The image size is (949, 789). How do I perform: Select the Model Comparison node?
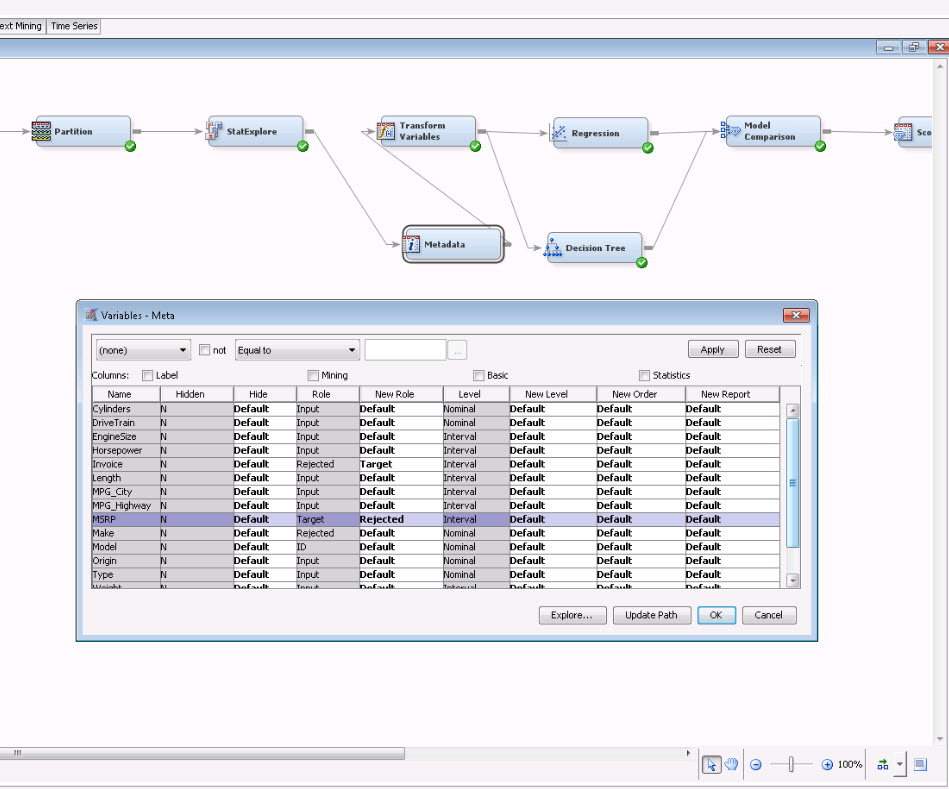click(x=771, y=130)
